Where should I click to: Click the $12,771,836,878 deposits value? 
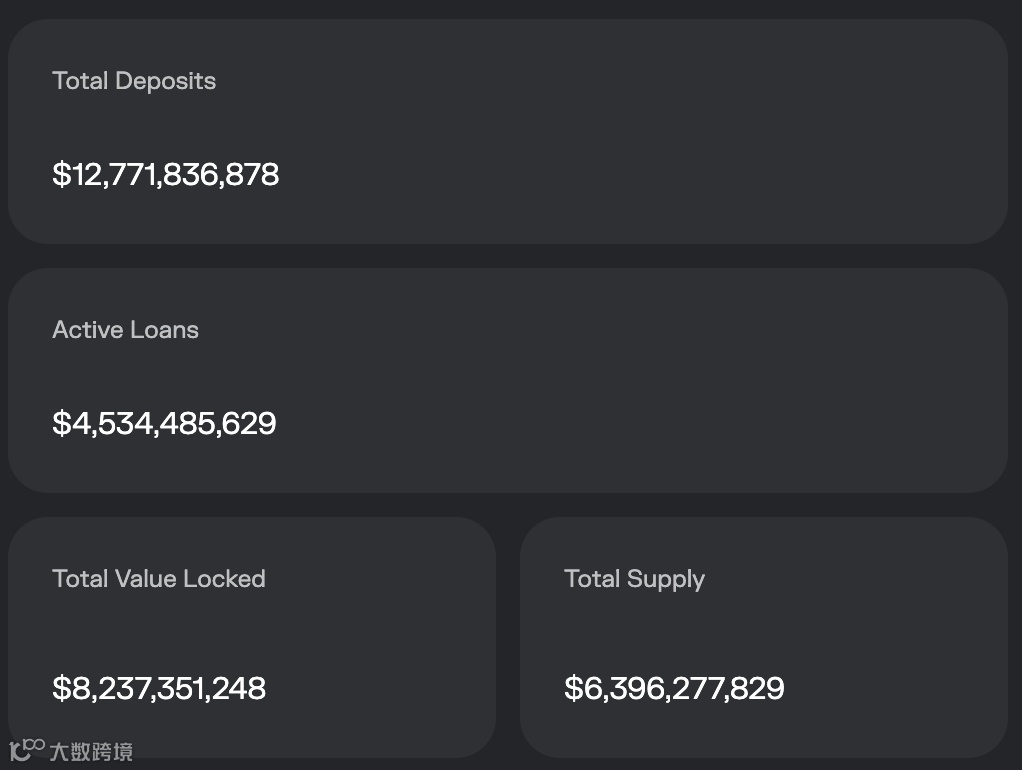pos(166,175)
